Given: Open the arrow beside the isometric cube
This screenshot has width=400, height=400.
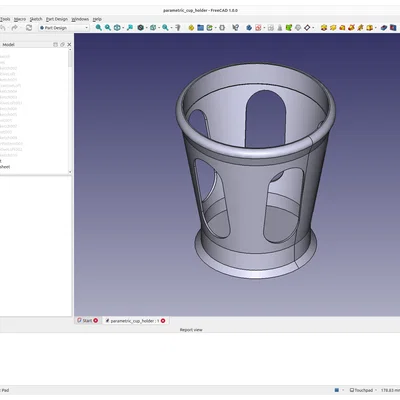Looking at the screenshot, I should coord(159,28).
